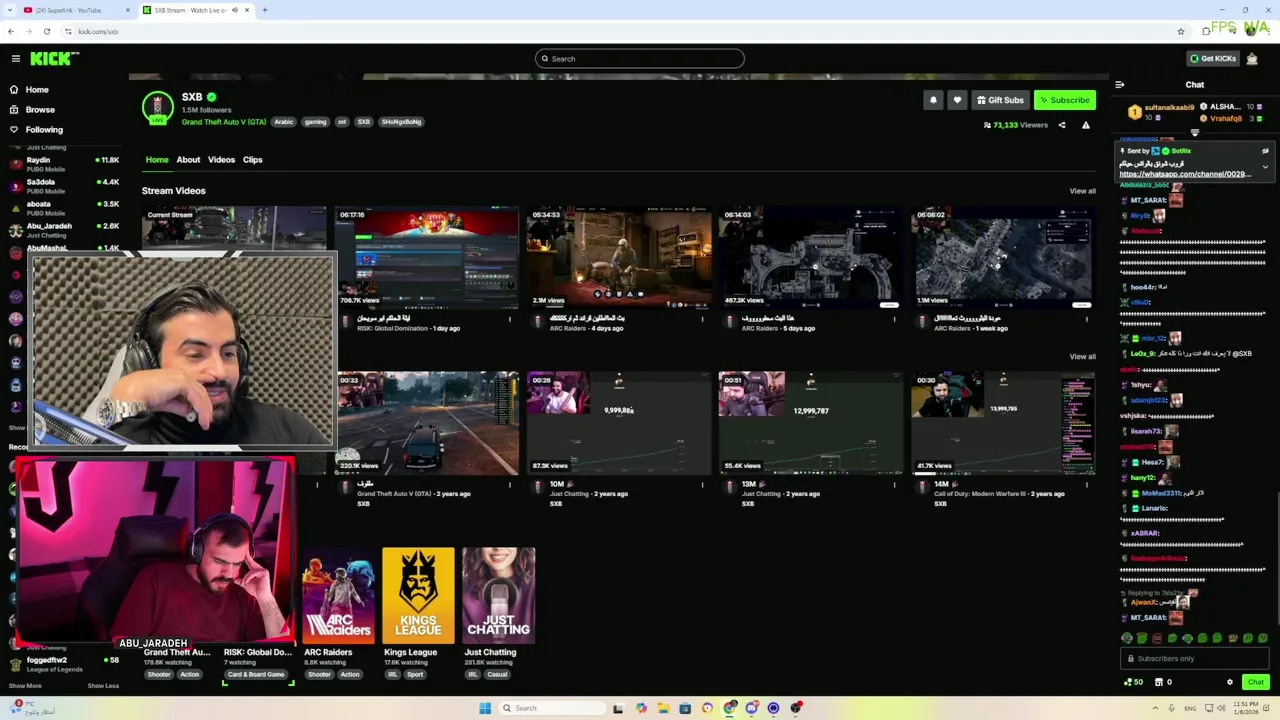Go to Home in left sidebar
The height and width of the screenshot is (720, 1280).
click(x=37, y=90)
